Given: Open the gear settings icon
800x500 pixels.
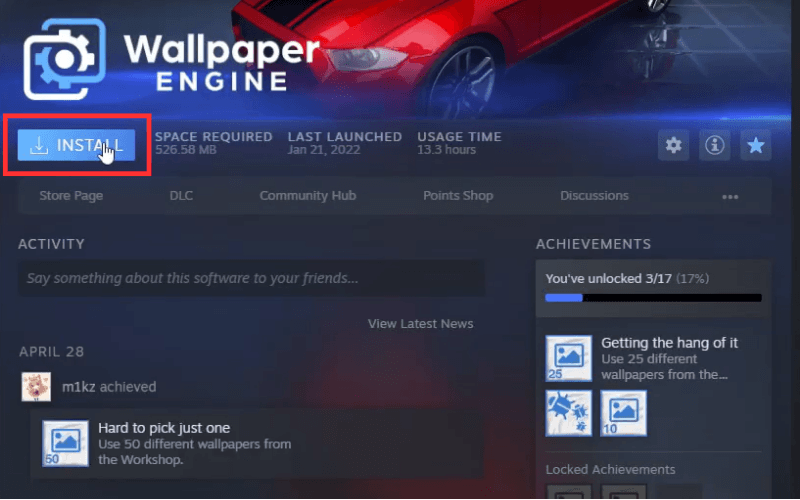Looking at the screenshot, I should pos(673,145).
